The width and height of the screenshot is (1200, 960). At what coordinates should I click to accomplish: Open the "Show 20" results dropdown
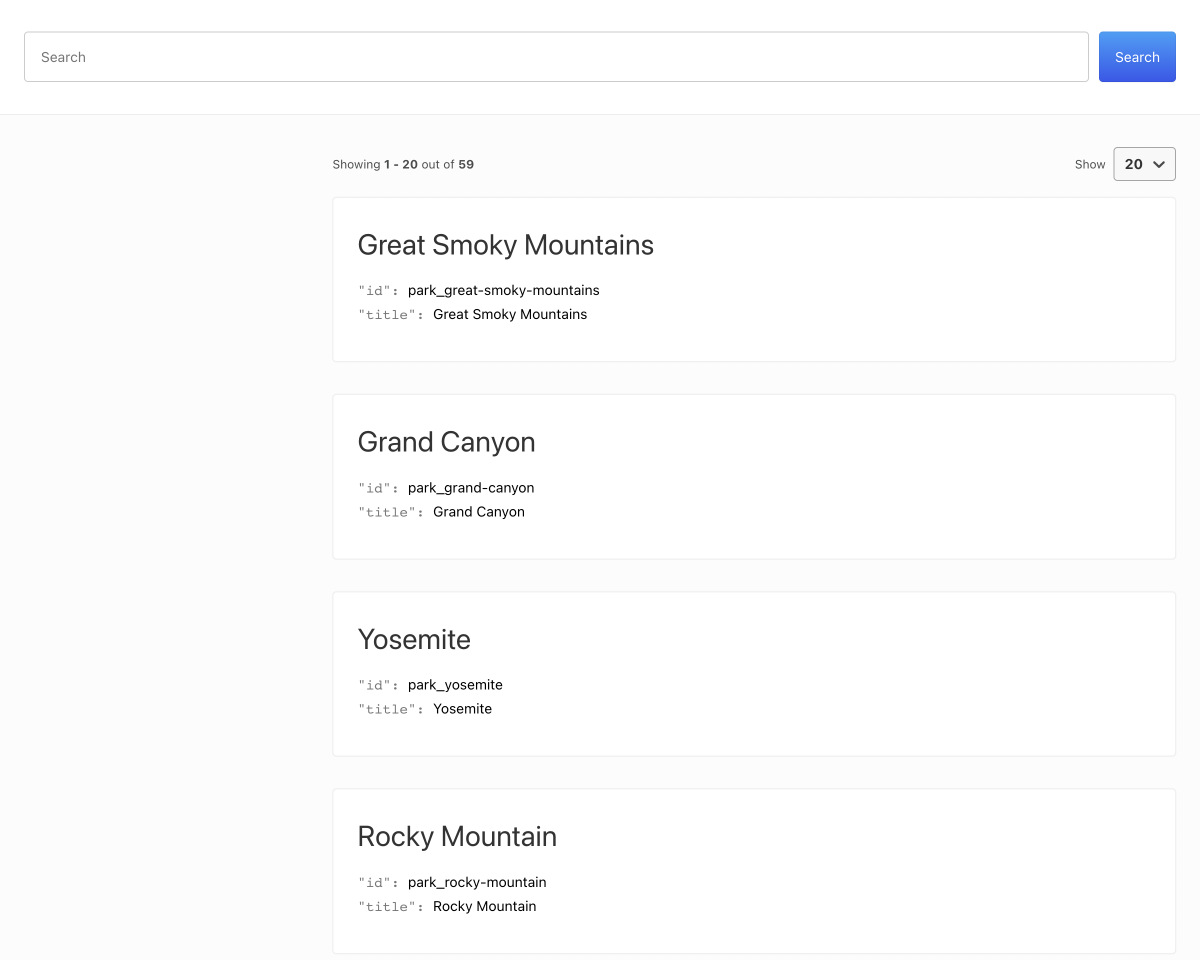[x=1144, y=164]
